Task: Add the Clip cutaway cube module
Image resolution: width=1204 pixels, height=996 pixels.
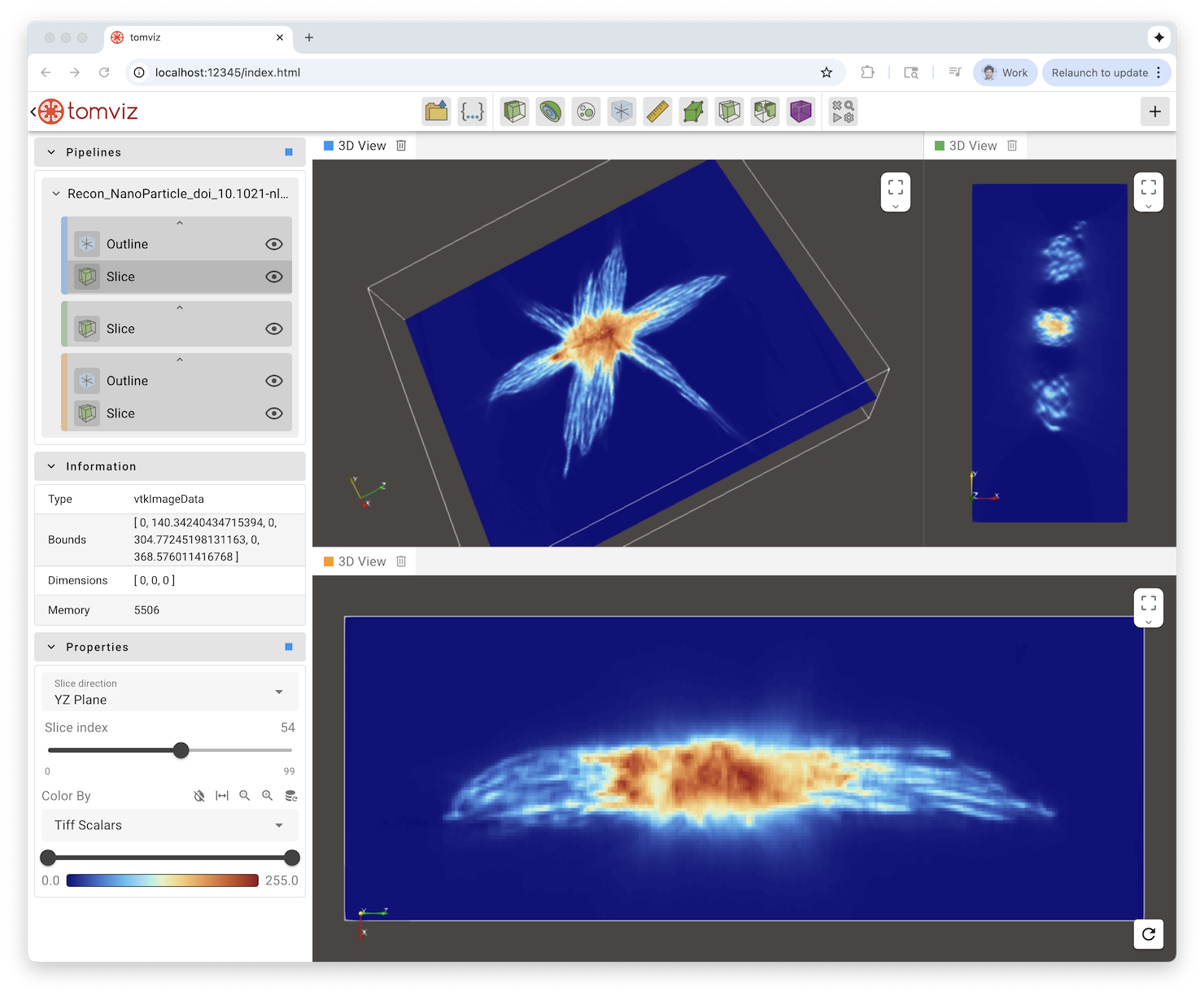Action: pyautogui.click(x=766, y=111)
